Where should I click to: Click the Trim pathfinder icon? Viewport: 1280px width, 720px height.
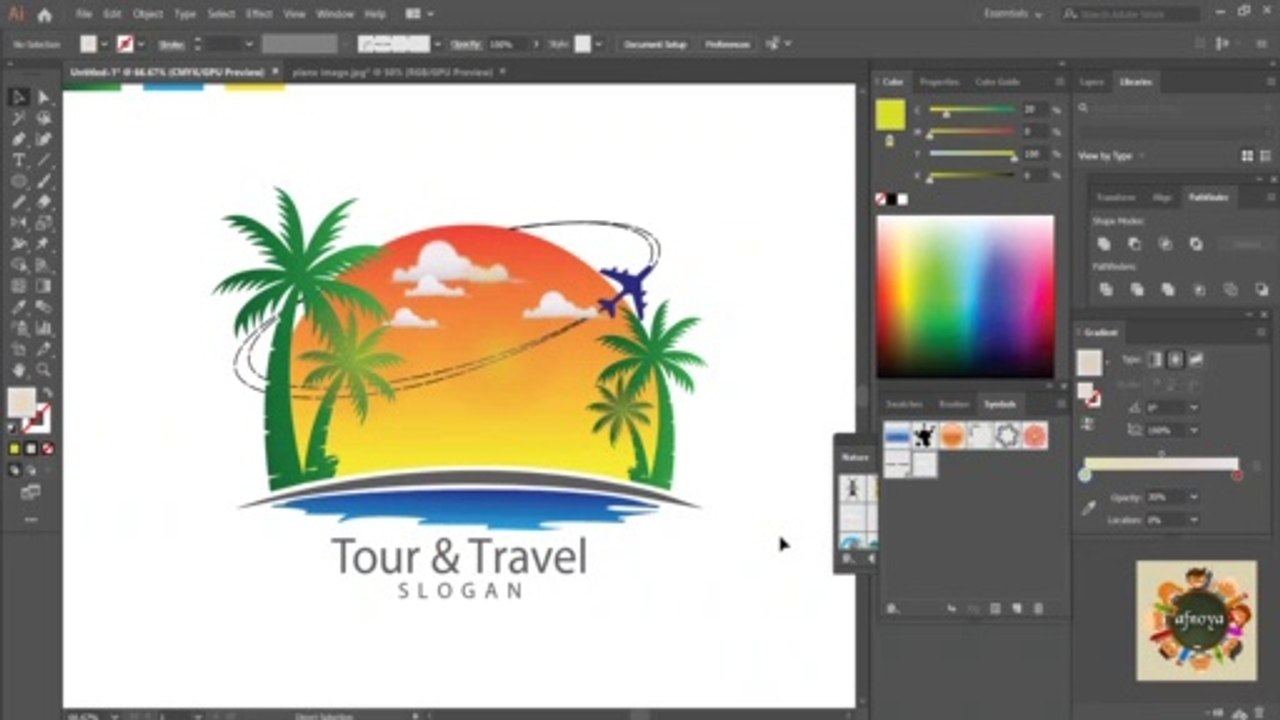1137,289
